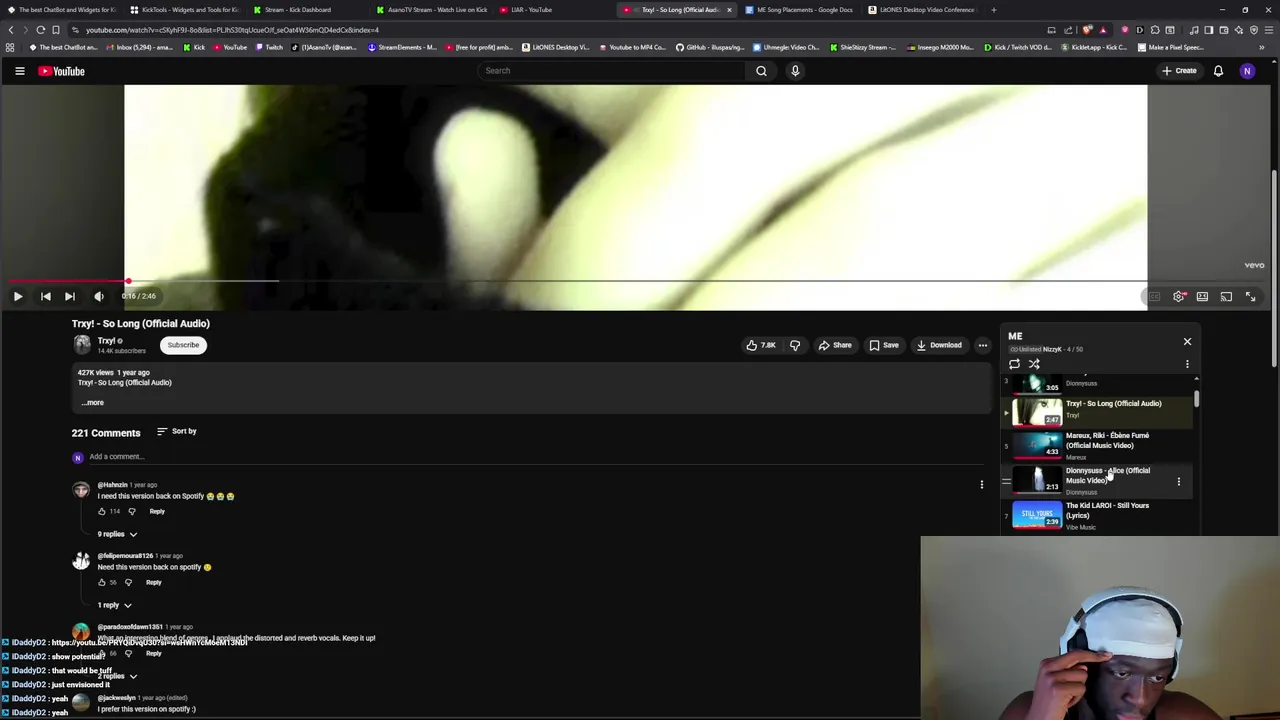This screenshot has height=720, width=1280.
Task: Open the Twitch bookmark
Action: (x=268, y=47)
